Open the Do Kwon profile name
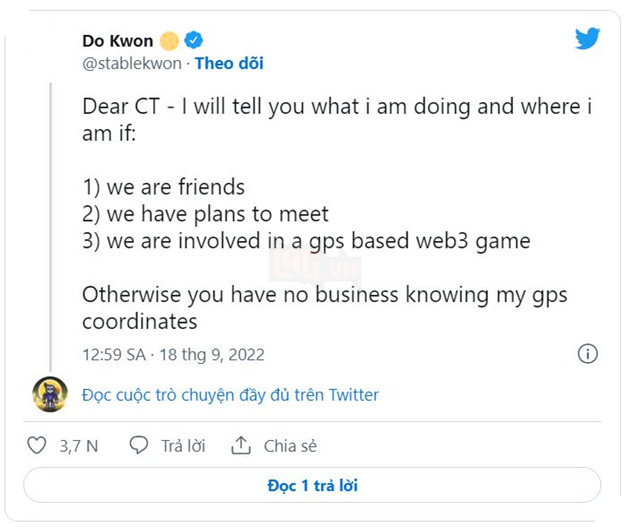This screenshot has height=527, width=630. (x=118, y=41)
